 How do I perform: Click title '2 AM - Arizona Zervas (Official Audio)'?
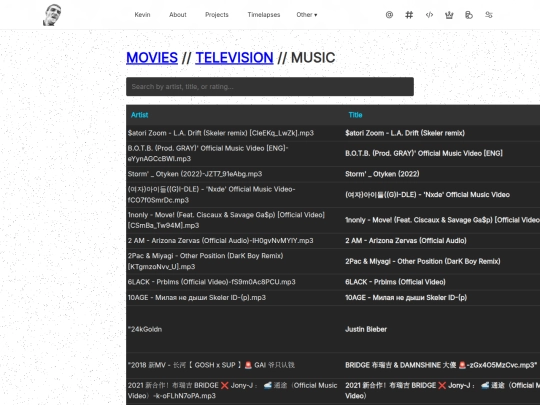coord(406,241)
